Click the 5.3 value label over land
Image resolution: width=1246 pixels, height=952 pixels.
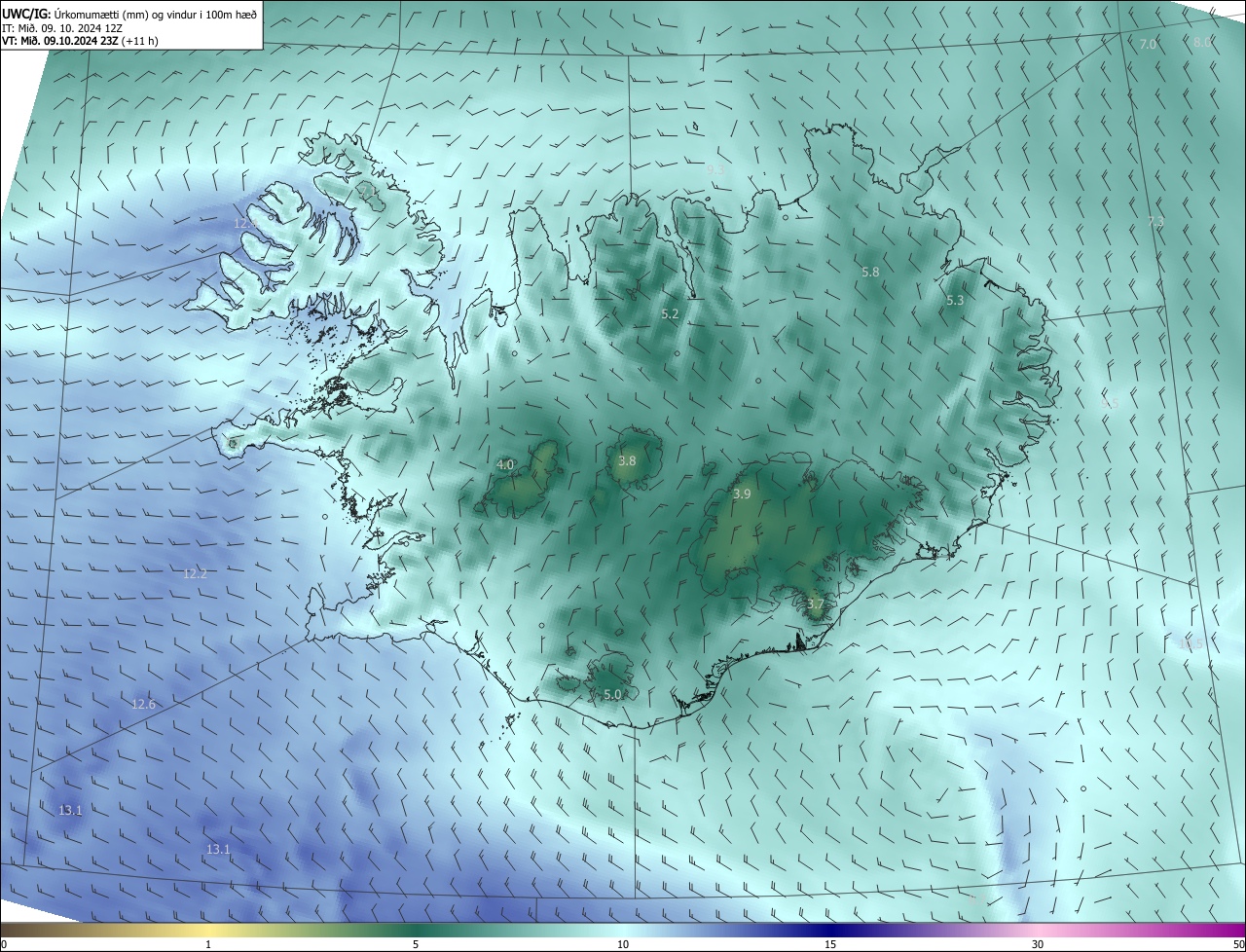click(x=955, y=301)
